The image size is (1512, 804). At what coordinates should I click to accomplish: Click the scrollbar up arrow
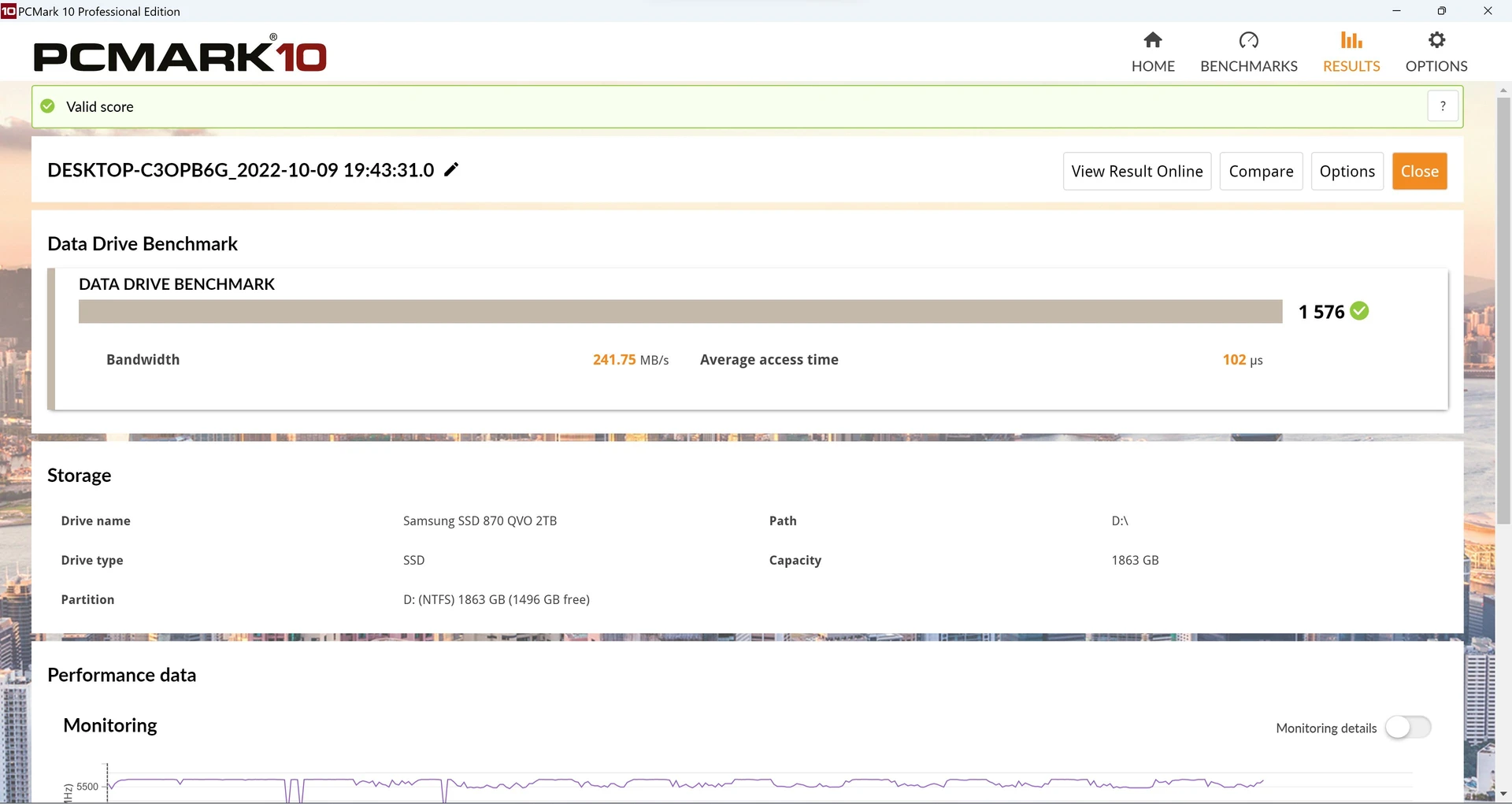1503,91
